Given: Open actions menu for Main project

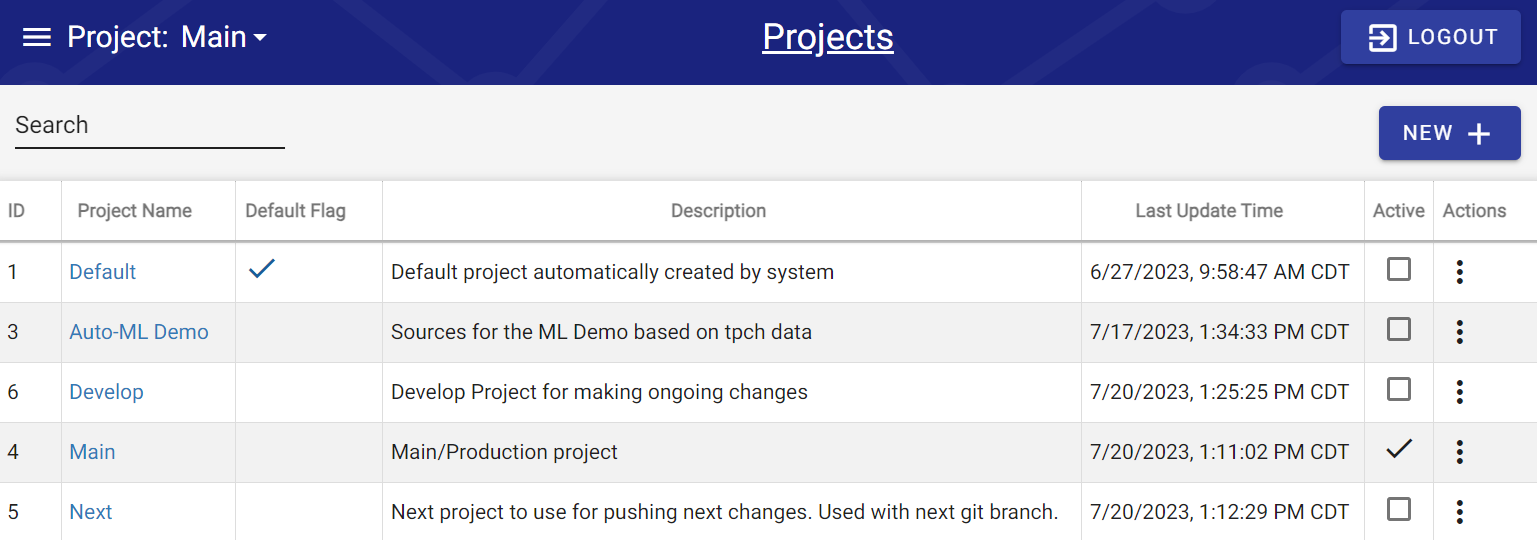Looking at the screenshot, I should tap(1460, 452).
